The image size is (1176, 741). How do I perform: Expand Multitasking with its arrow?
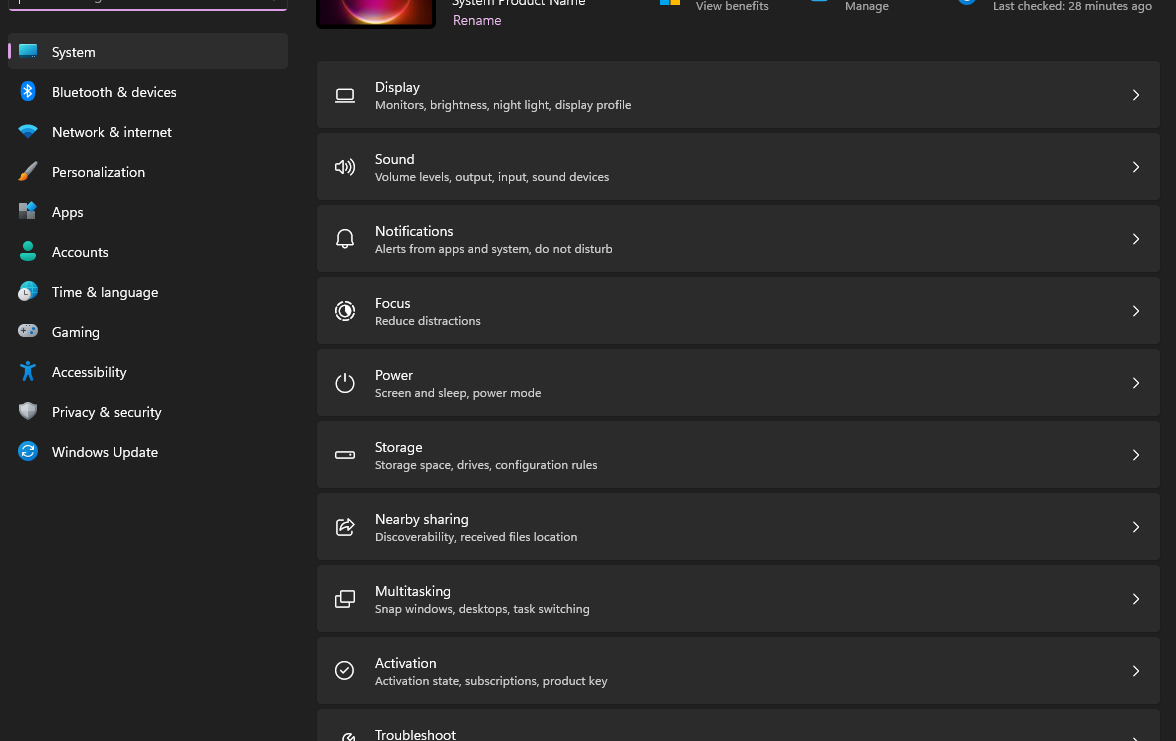tap(1136, 599)
